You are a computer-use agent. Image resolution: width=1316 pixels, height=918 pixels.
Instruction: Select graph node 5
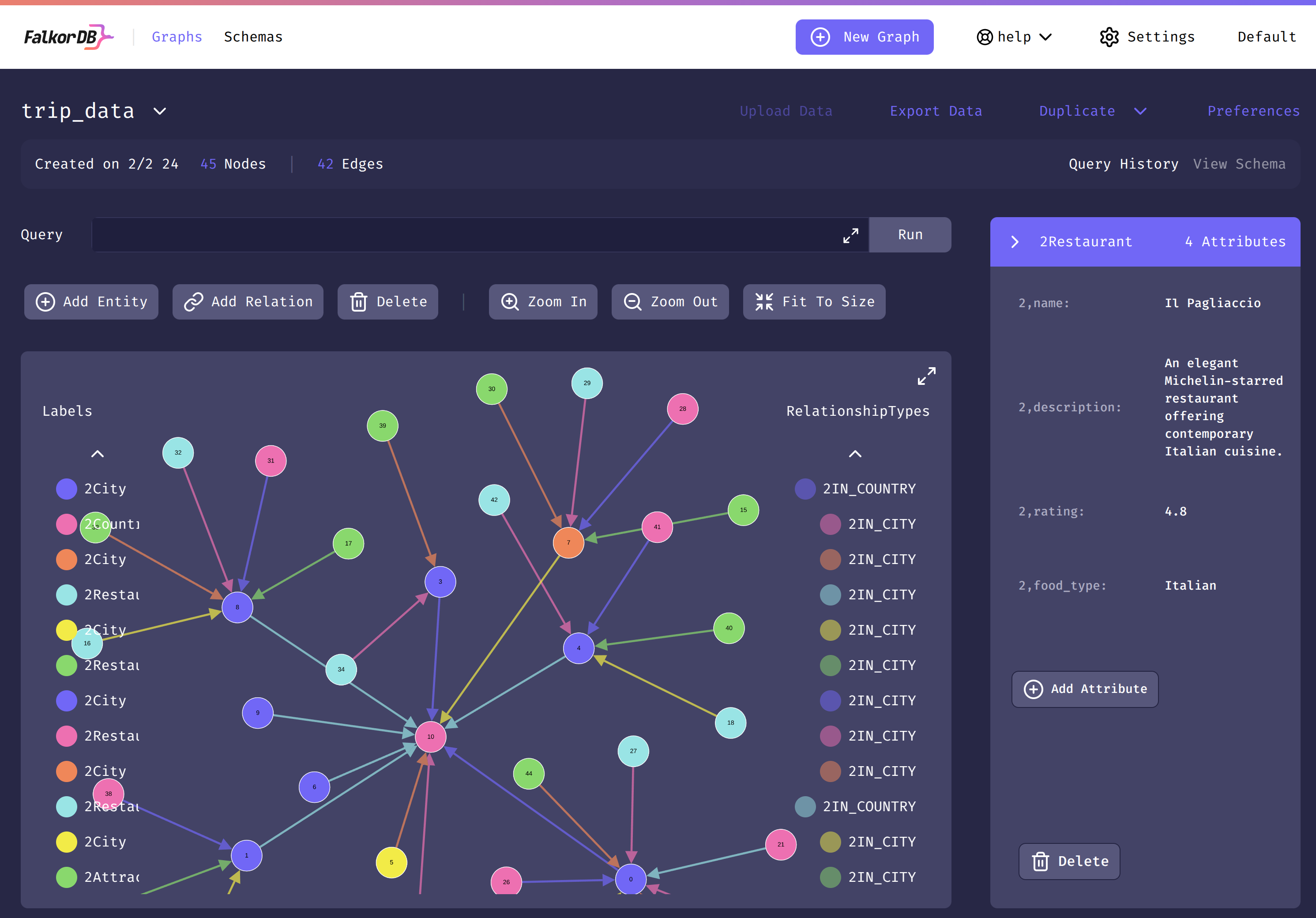tap(391, 862)
